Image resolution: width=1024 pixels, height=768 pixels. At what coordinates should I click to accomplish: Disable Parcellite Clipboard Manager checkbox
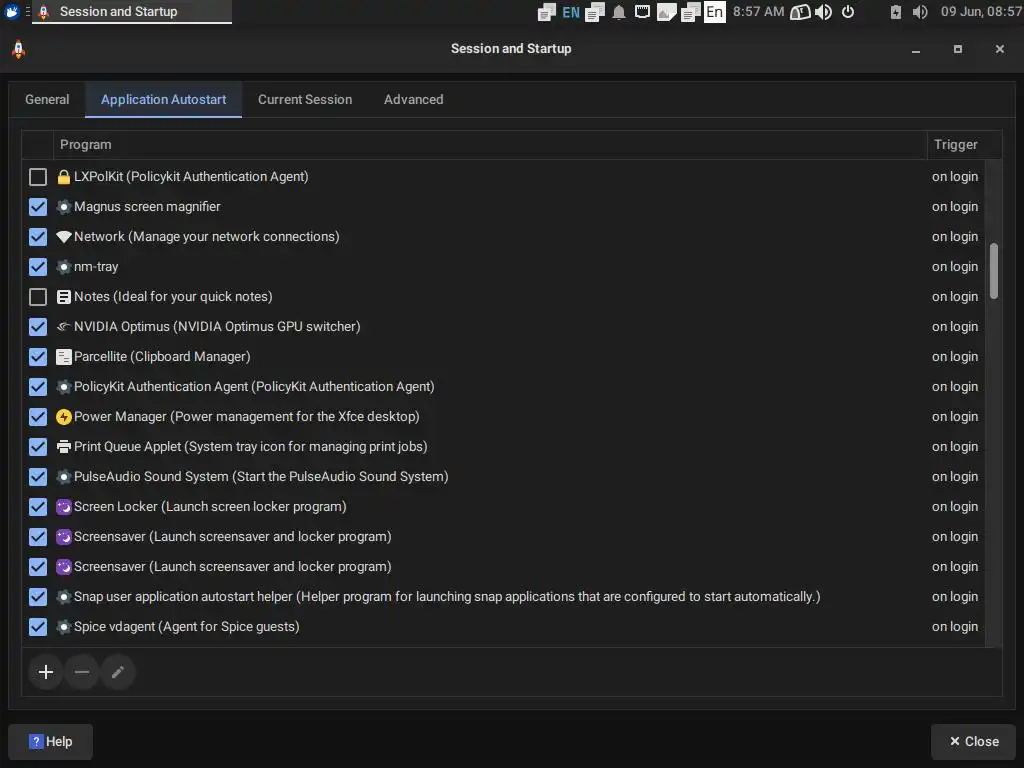[x=38, y=357]
